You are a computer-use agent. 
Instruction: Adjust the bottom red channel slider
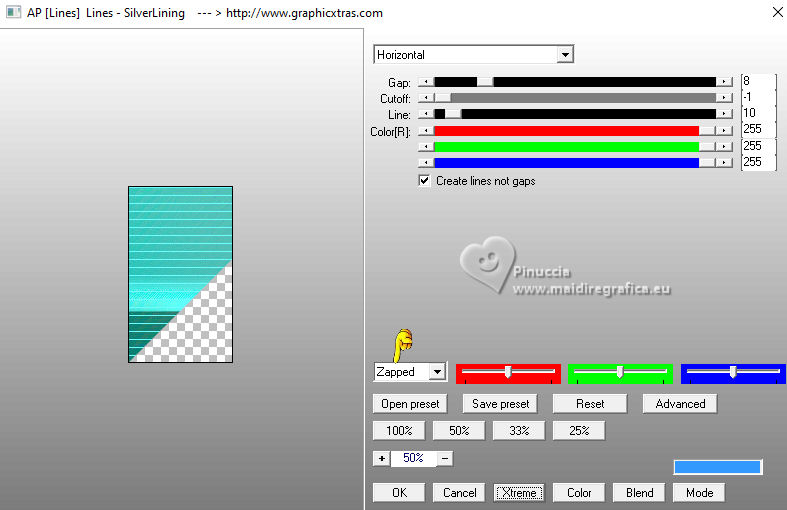click(x=508, y=374)
